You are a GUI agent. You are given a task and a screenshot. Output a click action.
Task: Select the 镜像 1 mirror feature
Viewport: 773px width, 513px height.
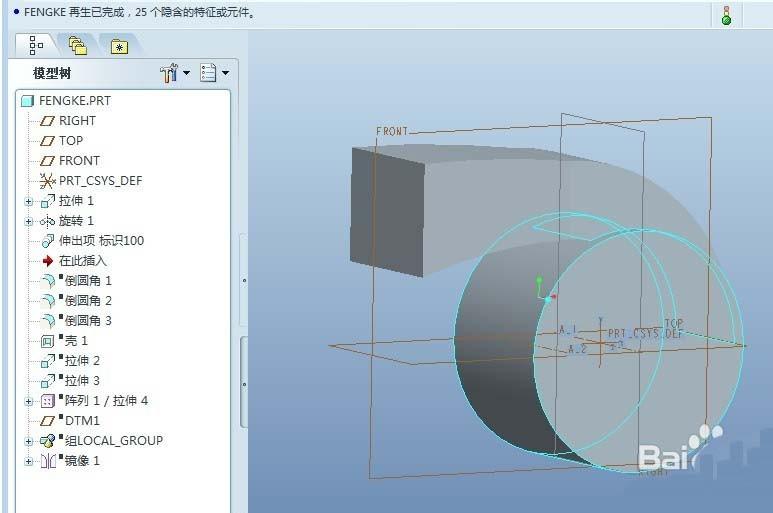pos(82,461)
